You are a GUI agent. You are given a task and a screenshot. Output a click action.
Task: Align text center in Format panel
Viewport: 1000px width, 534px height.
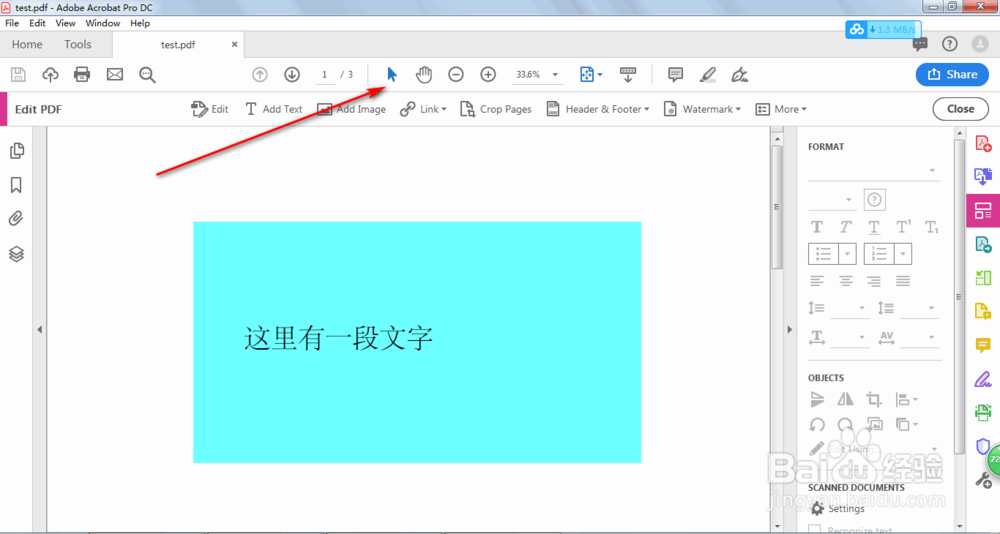tap(846, 281)
